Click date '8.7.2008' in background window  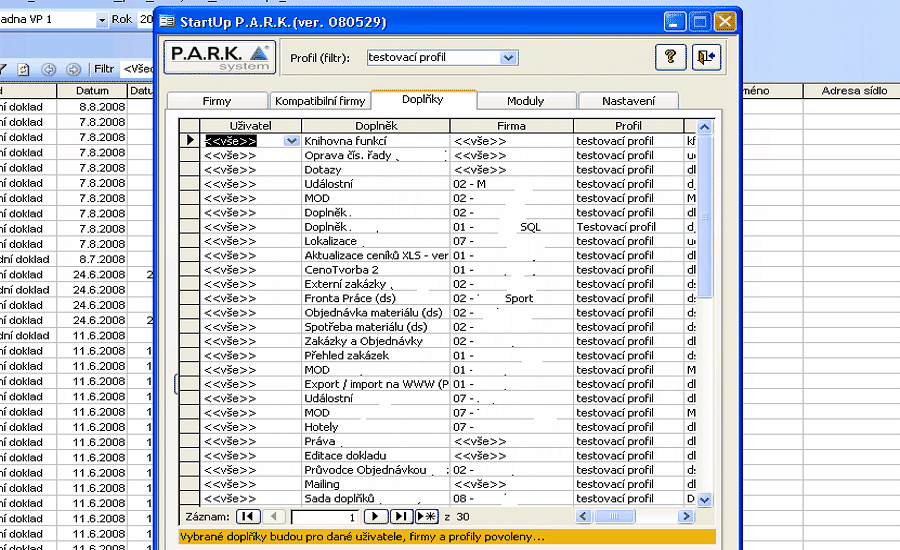(92, 259)
